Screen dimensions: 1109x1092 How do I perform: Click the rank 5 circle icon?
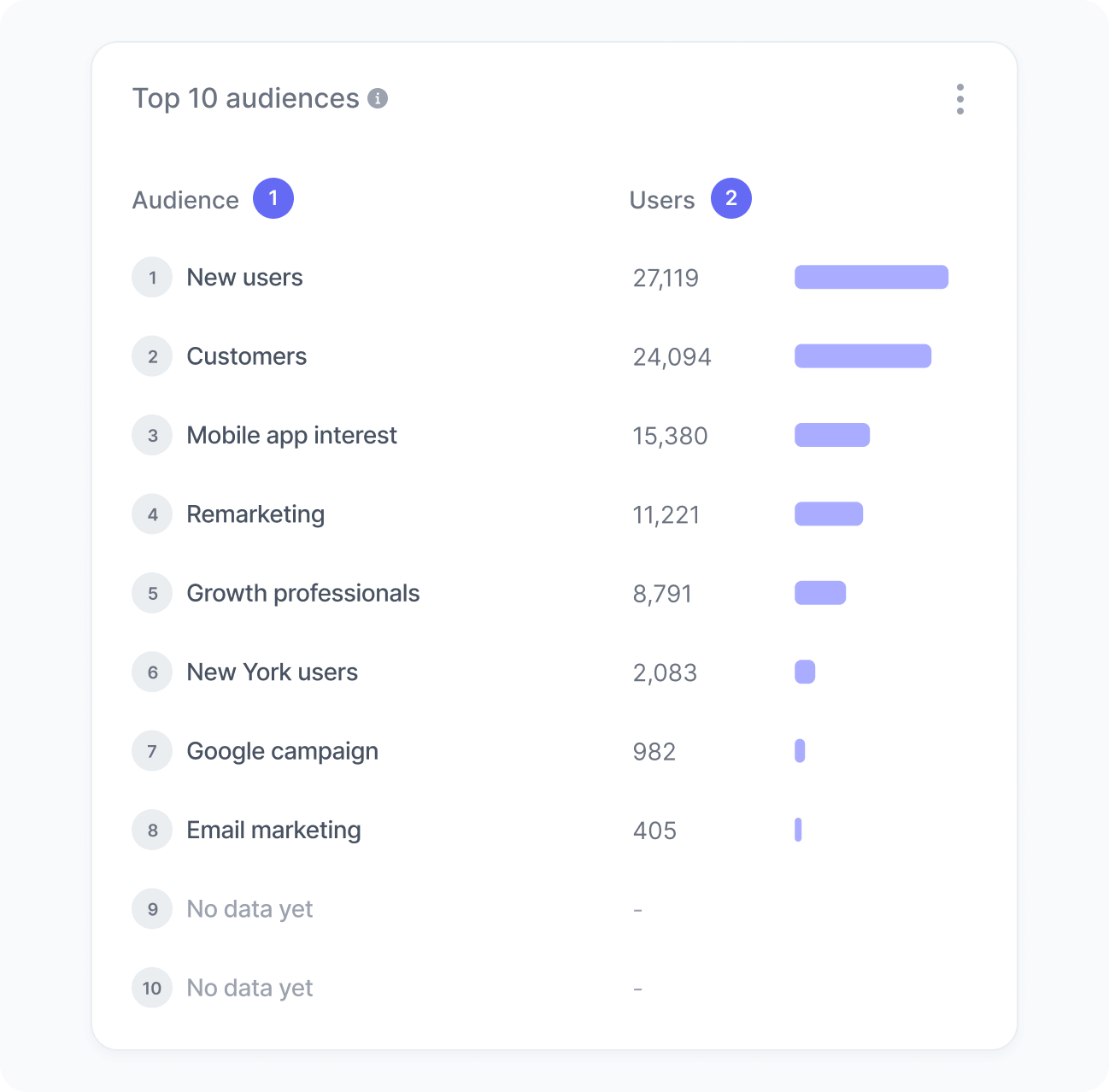(x=152, y=594)
